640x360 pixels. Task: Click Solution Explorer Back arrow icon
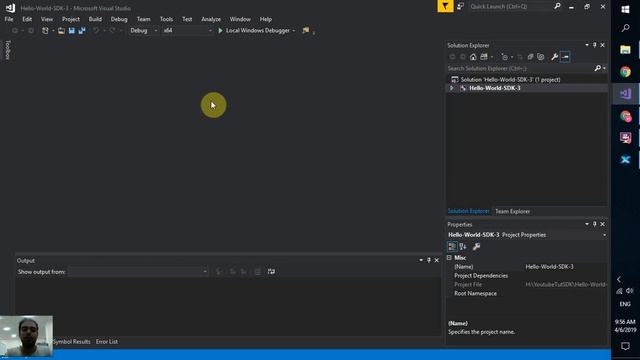452,57
